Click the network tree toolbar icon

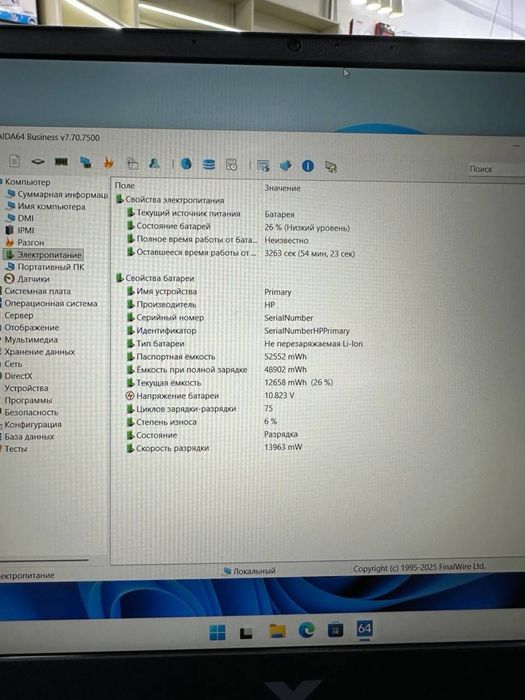pyautogui.click(x=133, y=164)
